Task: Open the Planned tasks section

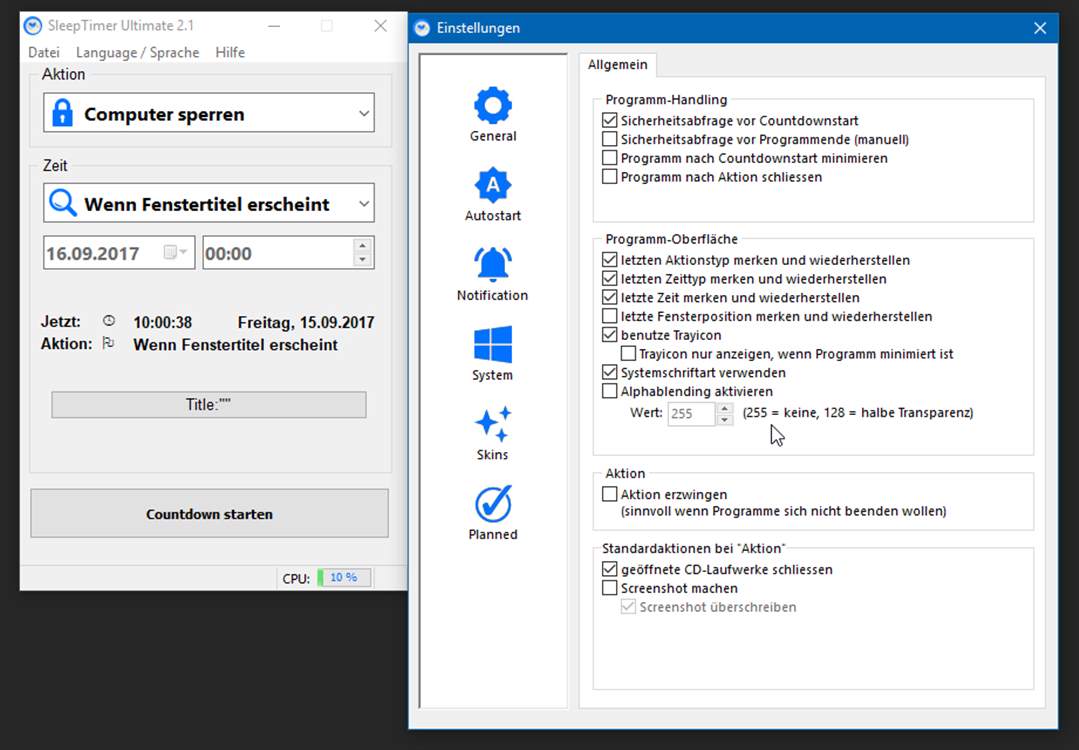Action: tap(493, 513)
